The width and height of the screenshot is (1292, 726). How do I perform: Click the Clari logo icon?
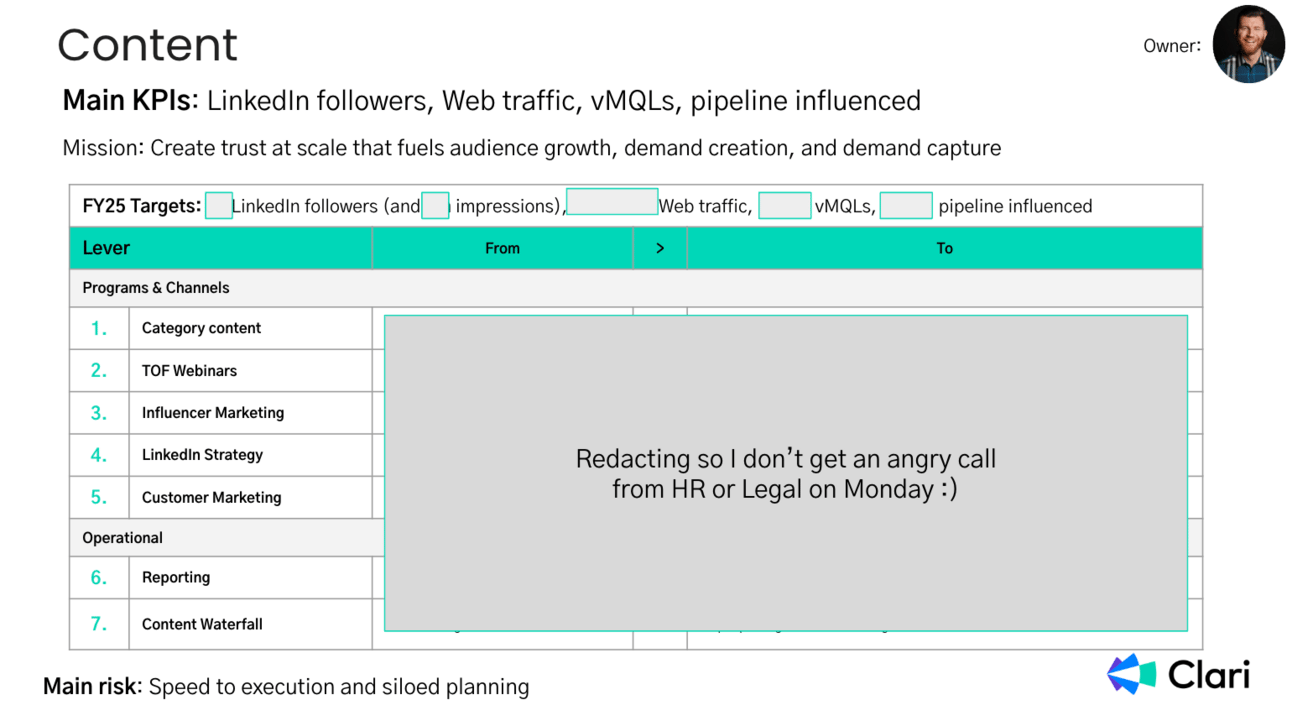(1132, 674)
